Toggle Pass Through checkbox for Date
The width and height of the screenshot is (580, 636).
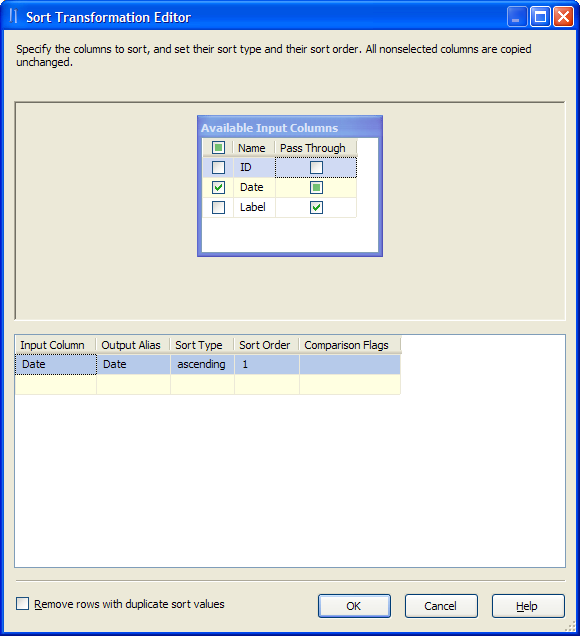[x=316, y=187]
